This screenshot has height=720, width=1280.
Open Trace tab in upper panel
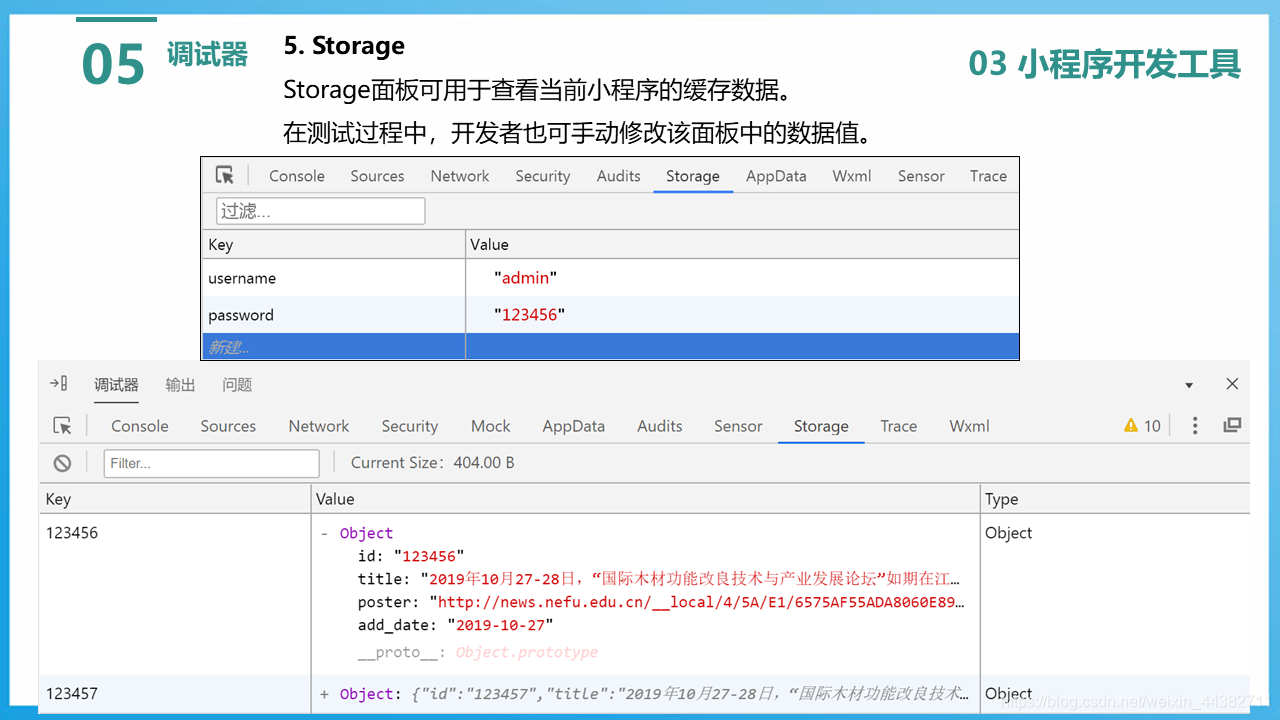point(988,176)
